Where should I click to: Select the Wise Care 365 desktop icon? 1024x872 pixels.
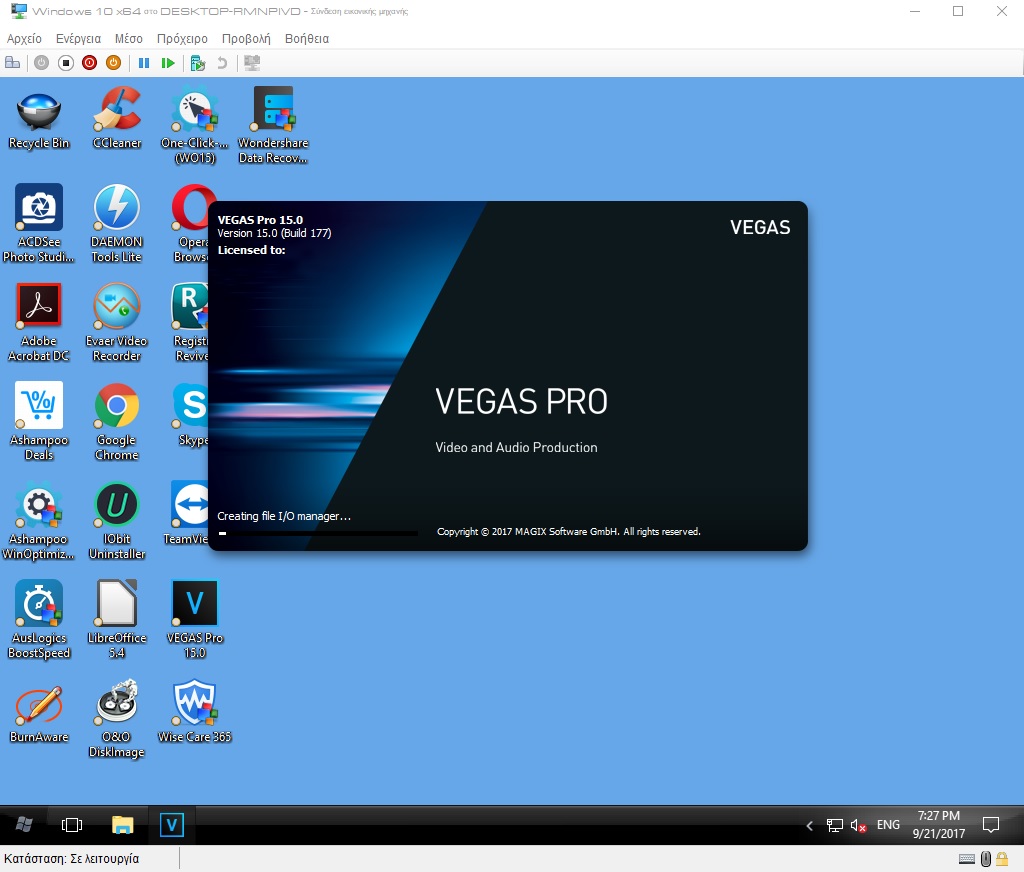point(195,712)
